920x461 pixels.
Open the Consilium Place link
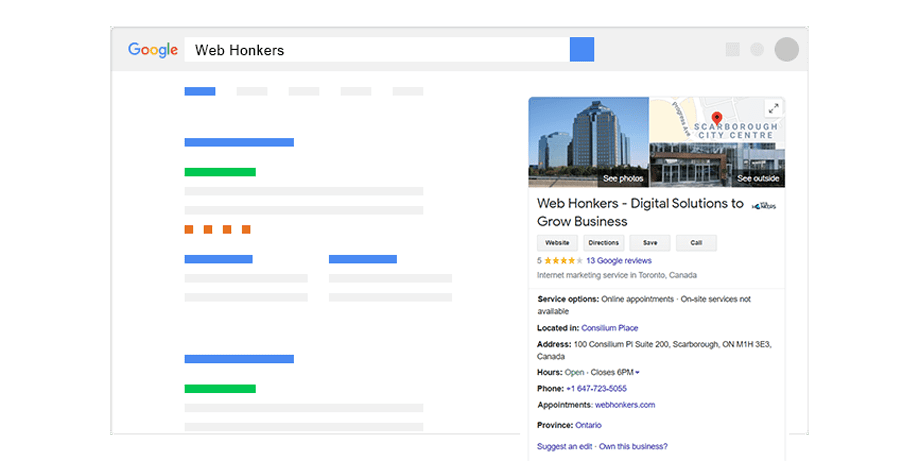(x=610, y=328)
